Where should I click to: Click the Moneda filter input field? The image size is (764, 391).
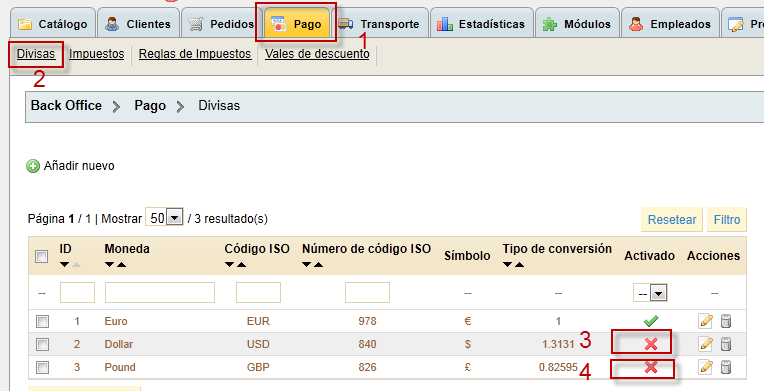[160, 293]
